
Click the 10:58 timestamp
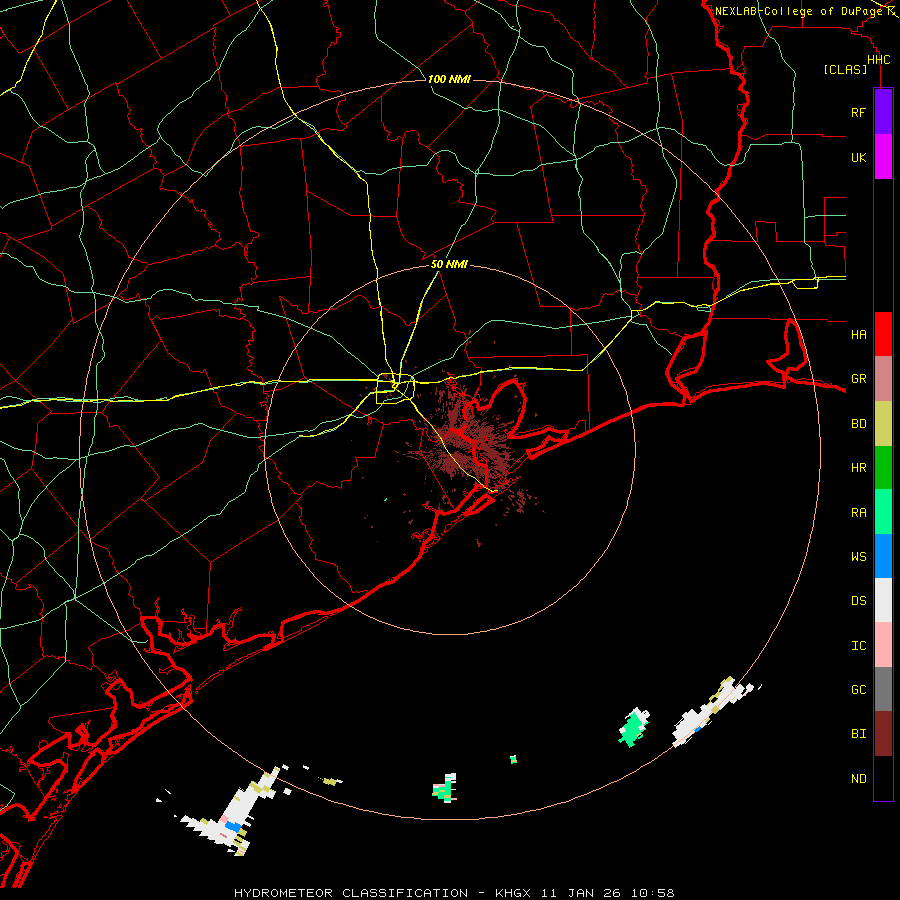pos(652,893)
